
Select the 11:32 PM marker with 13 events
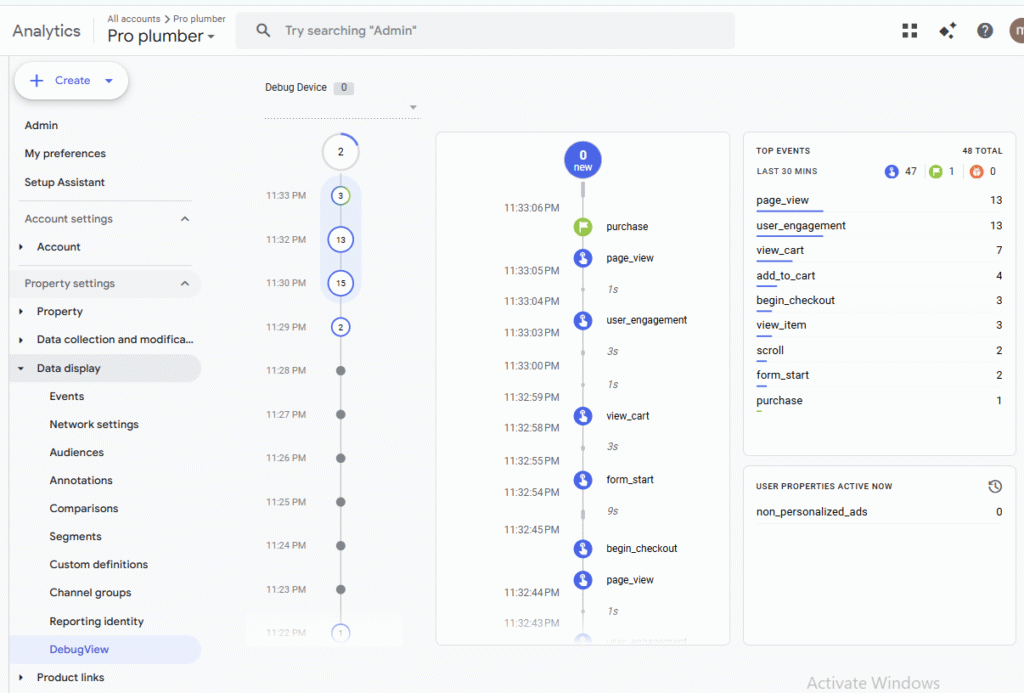[x=340, y=240]
